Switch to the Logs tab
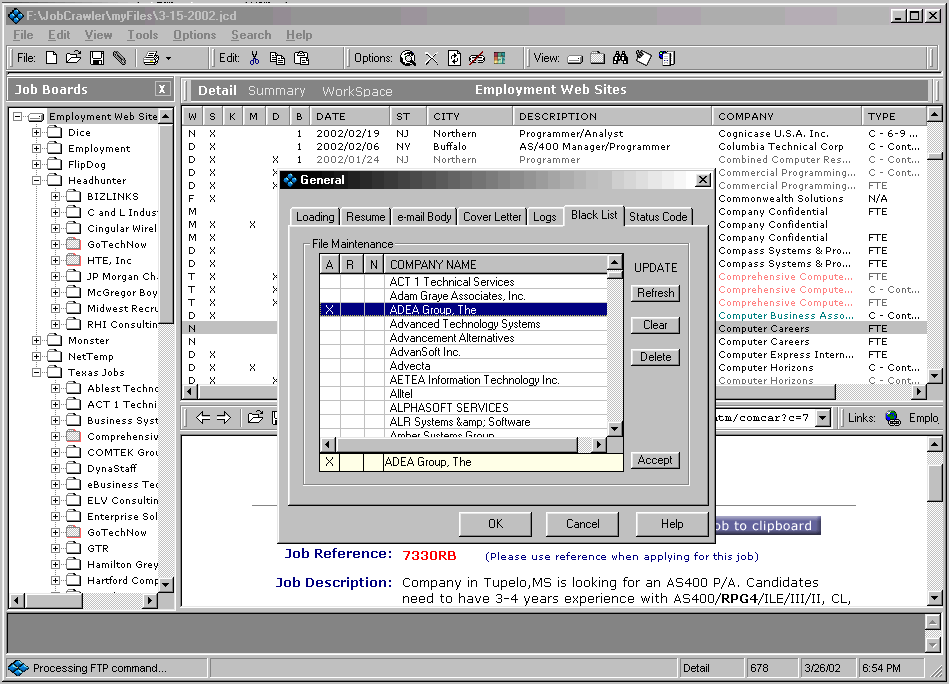Image resolution: width=949 pixels, height=684 pixels. click(x=544, y=217)
